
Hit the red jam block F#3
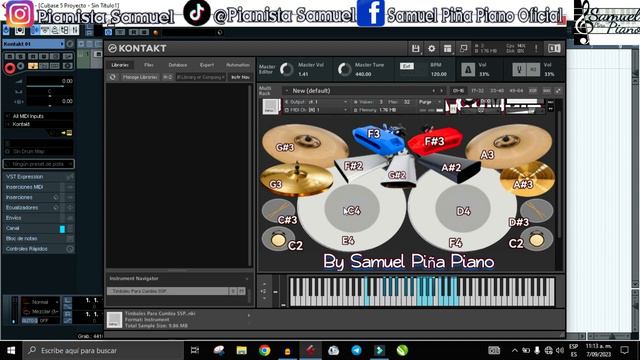[435, 141]
